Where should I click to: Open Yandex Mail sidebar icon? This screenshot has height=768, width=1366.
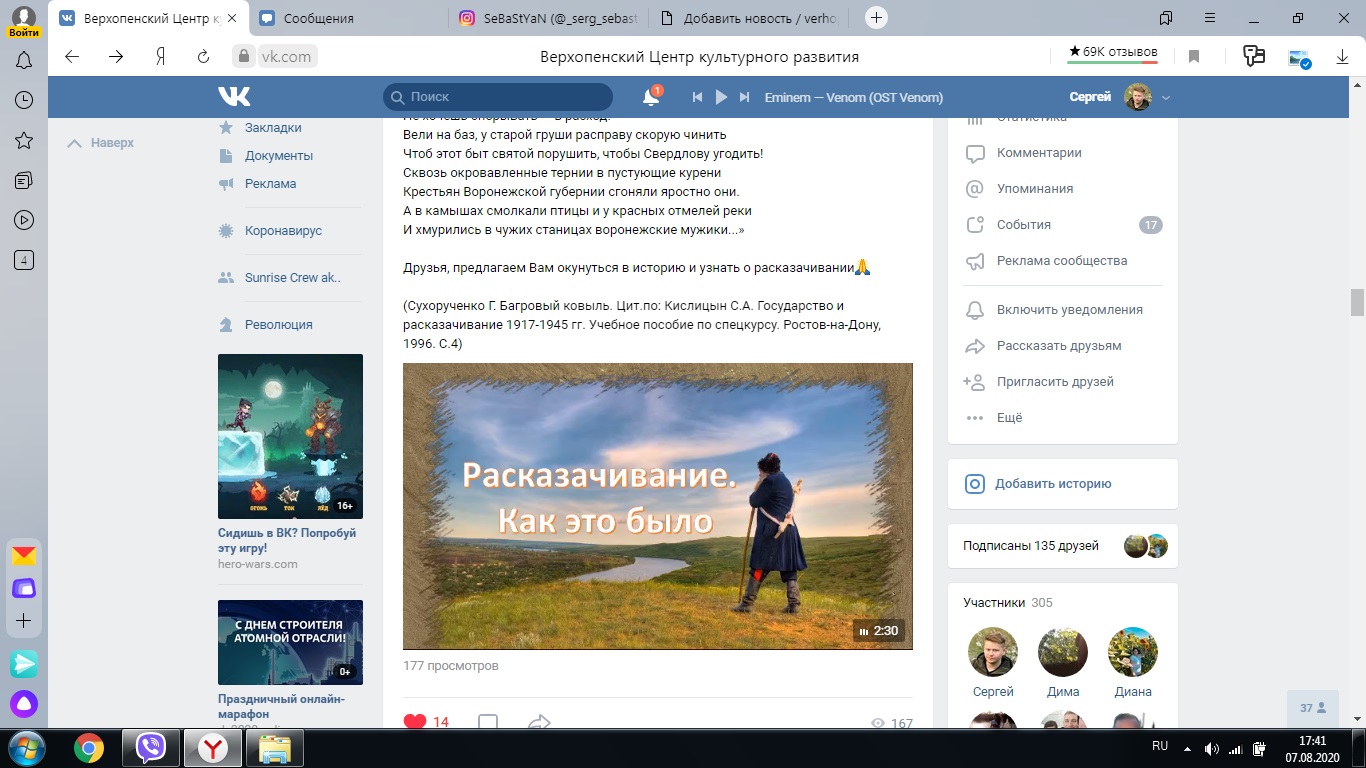[24, 555]
